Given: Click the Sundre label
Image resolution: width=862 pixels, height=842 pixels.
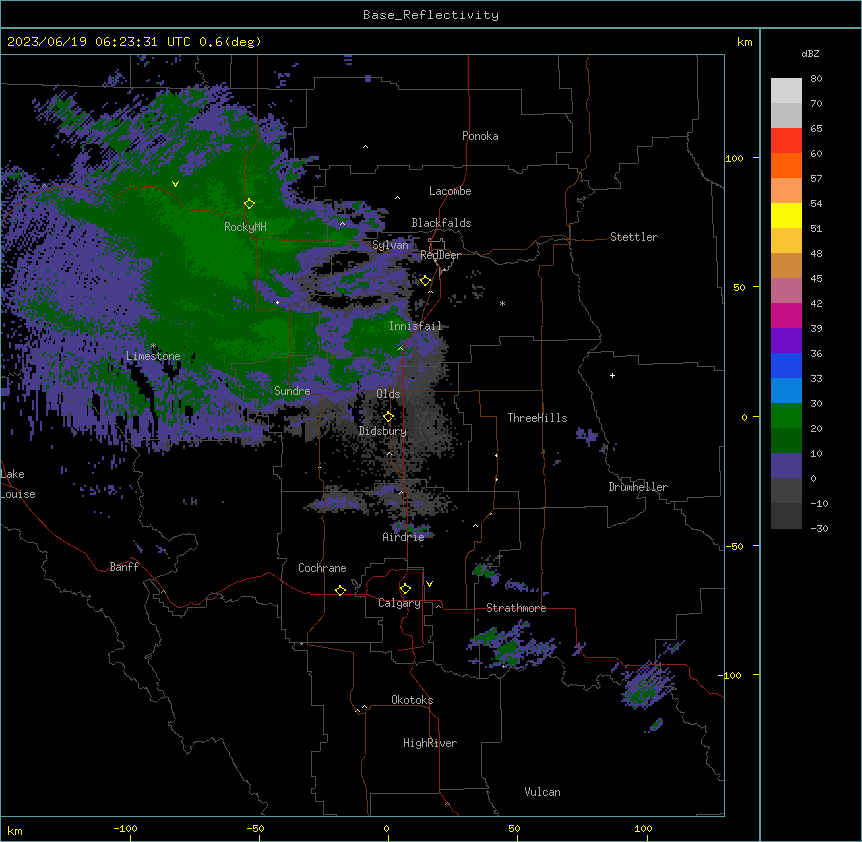Looking at the screenshot, I should (292, 391).
